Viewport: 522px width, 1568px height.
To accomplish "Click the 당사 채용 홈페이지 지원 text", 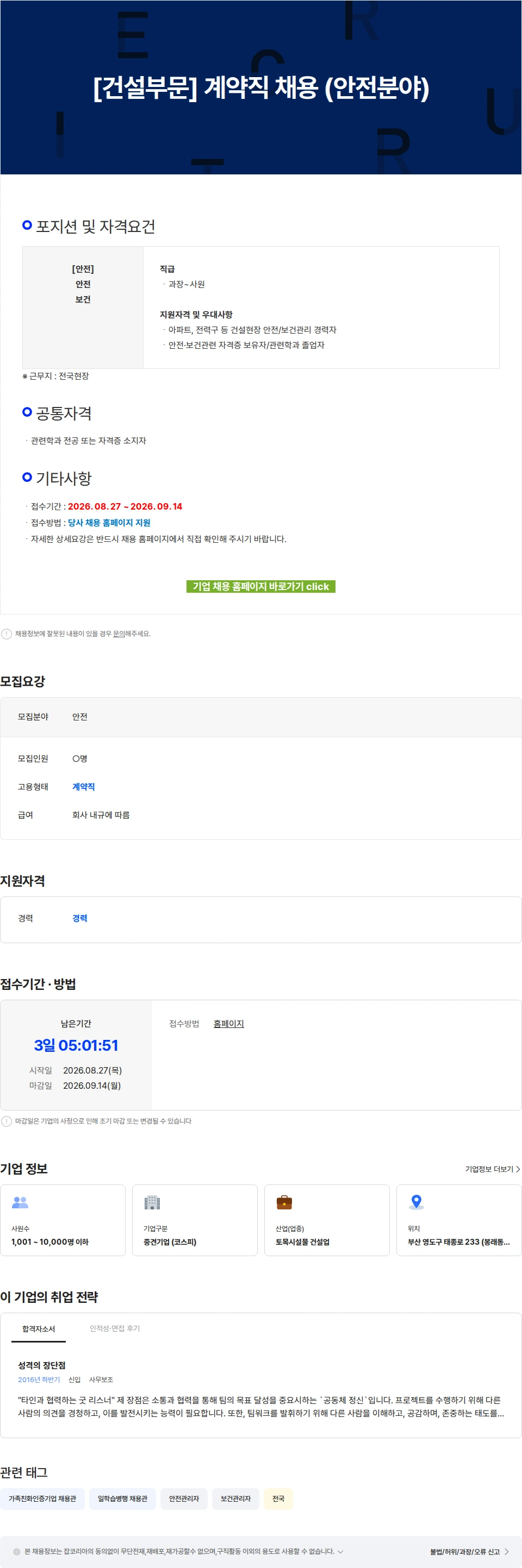I will 109,522.
